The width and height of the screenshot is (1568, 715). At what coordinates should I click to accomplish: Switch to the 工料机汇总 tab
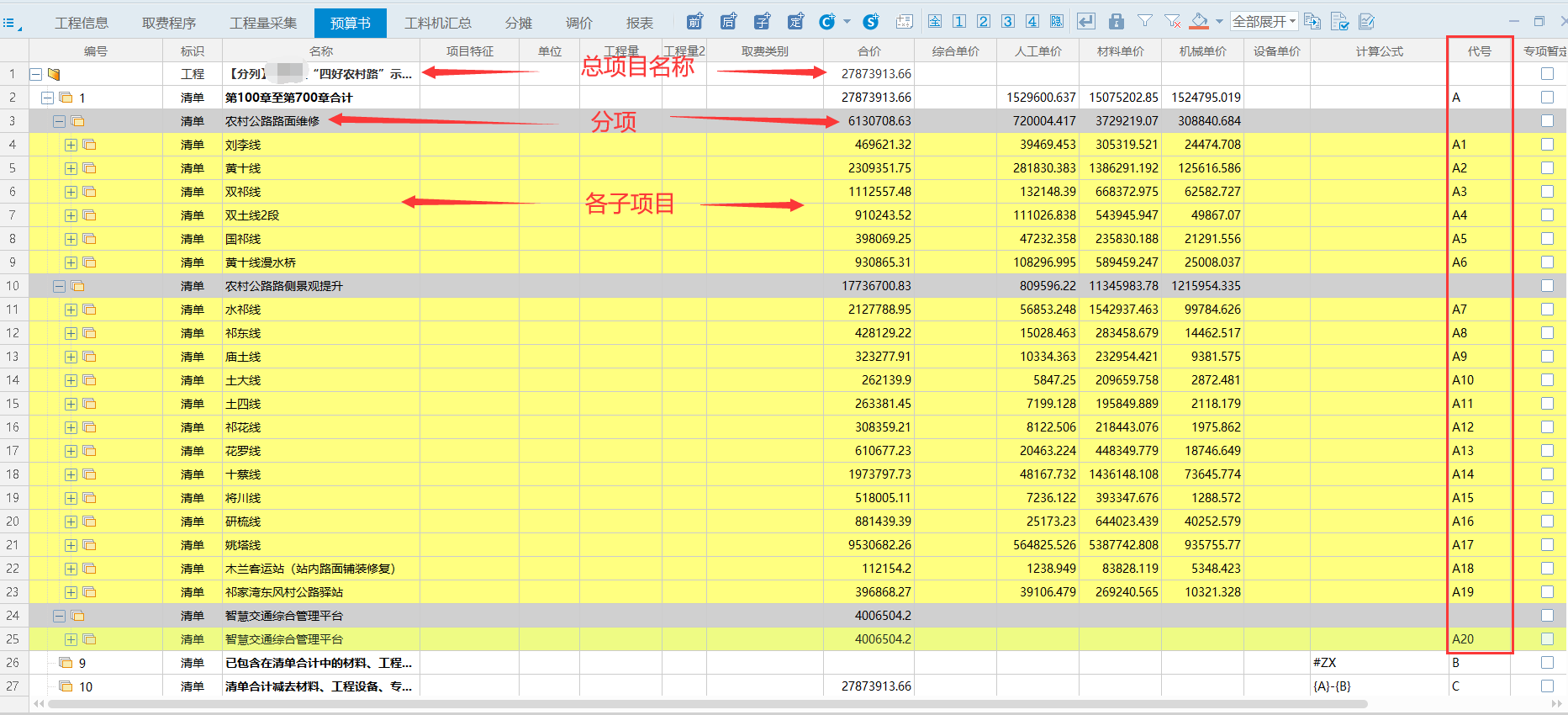(x=438, y=23)
